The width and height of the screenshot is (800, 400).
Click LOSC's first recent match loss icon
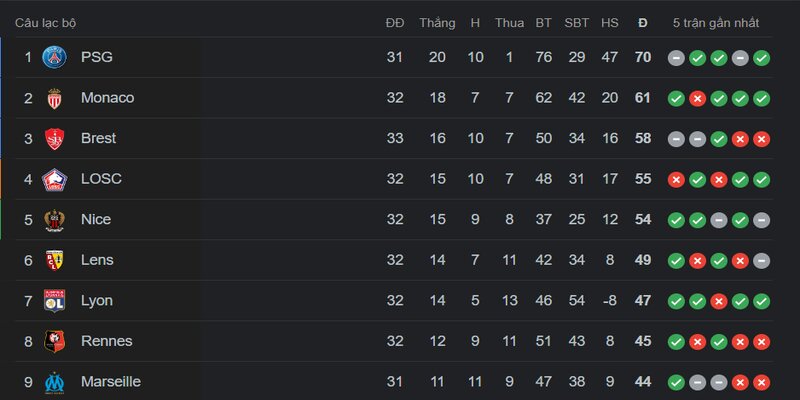click(676, 179)
